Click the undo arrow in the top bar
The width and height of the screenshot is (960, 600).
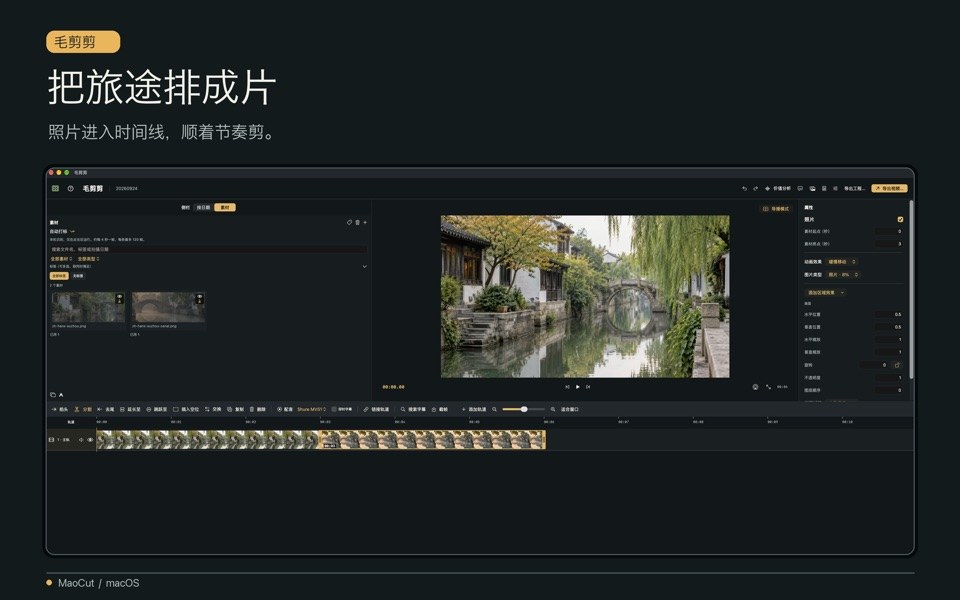[x=744, y=189]
